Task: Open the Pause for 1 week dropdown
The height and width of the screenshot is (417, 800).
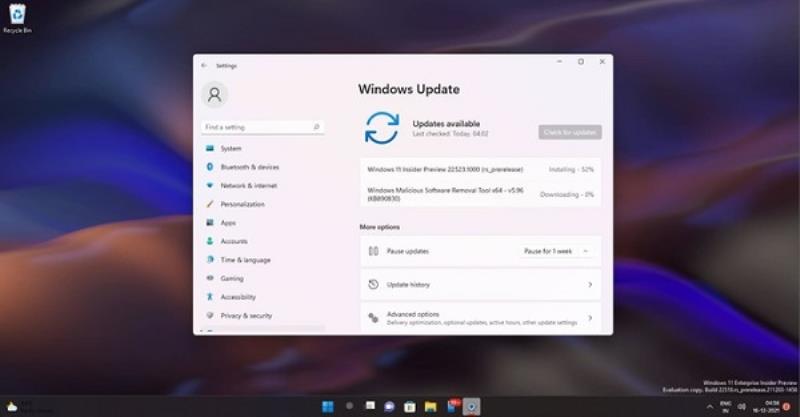Action: click(556, 251)
